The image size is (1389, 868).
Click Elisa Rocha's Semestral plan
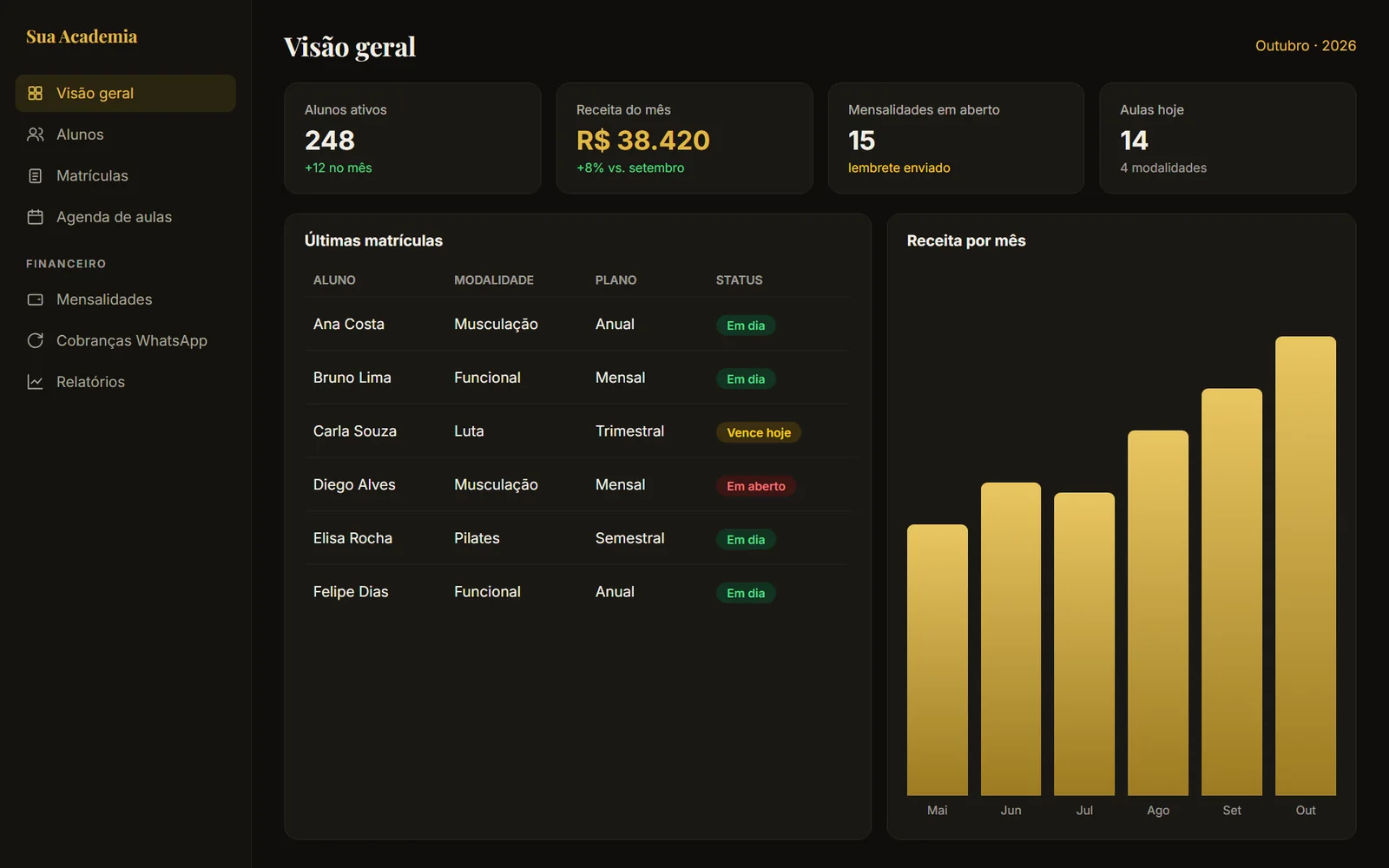[629, 538]
